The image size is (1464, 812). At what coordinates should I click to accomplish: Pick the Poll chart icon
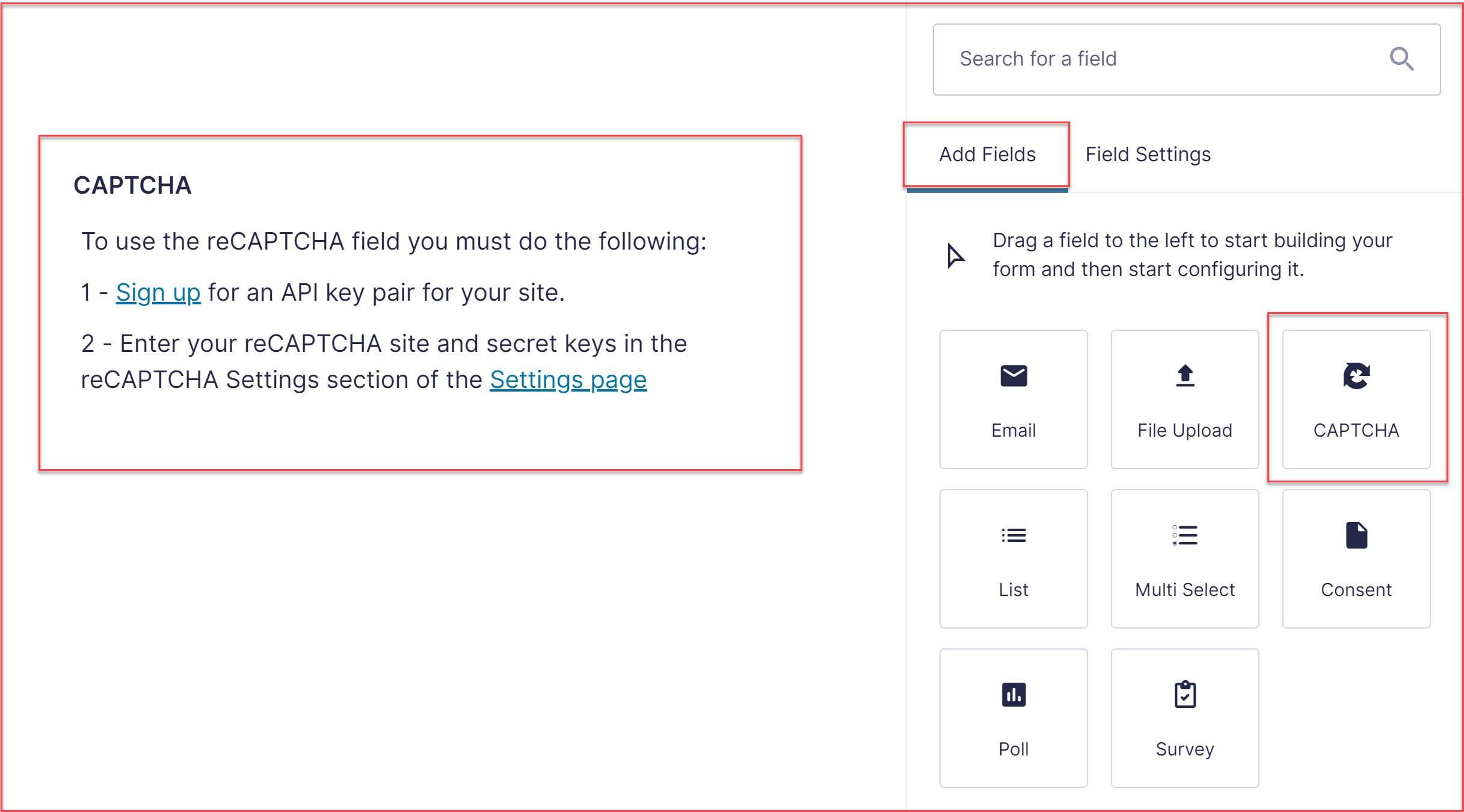[1013, 695]
